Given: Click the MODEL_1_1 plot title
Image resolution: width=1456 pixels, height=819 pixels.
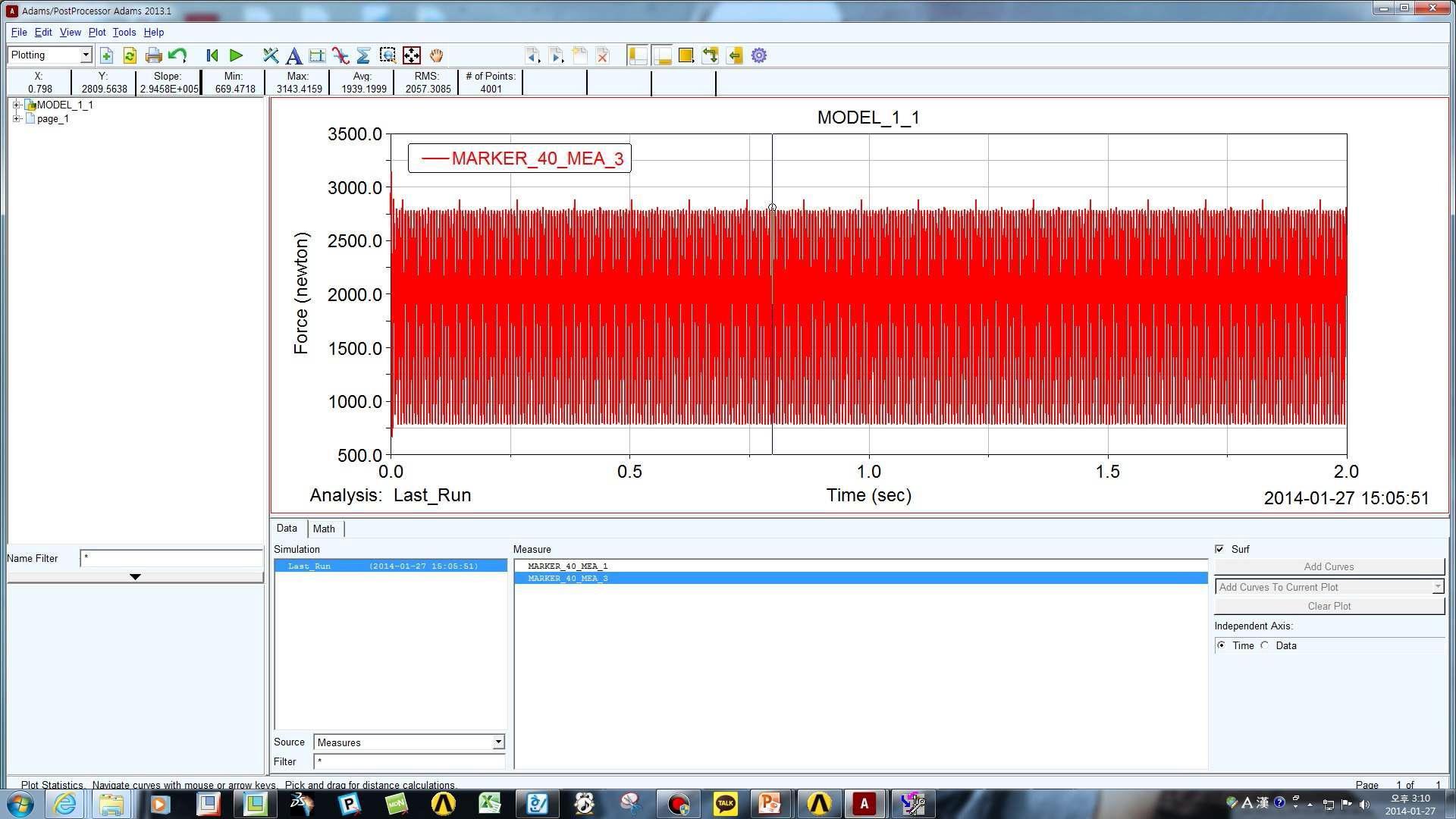Looking at the screenshot, I should [x=868, y=118].
